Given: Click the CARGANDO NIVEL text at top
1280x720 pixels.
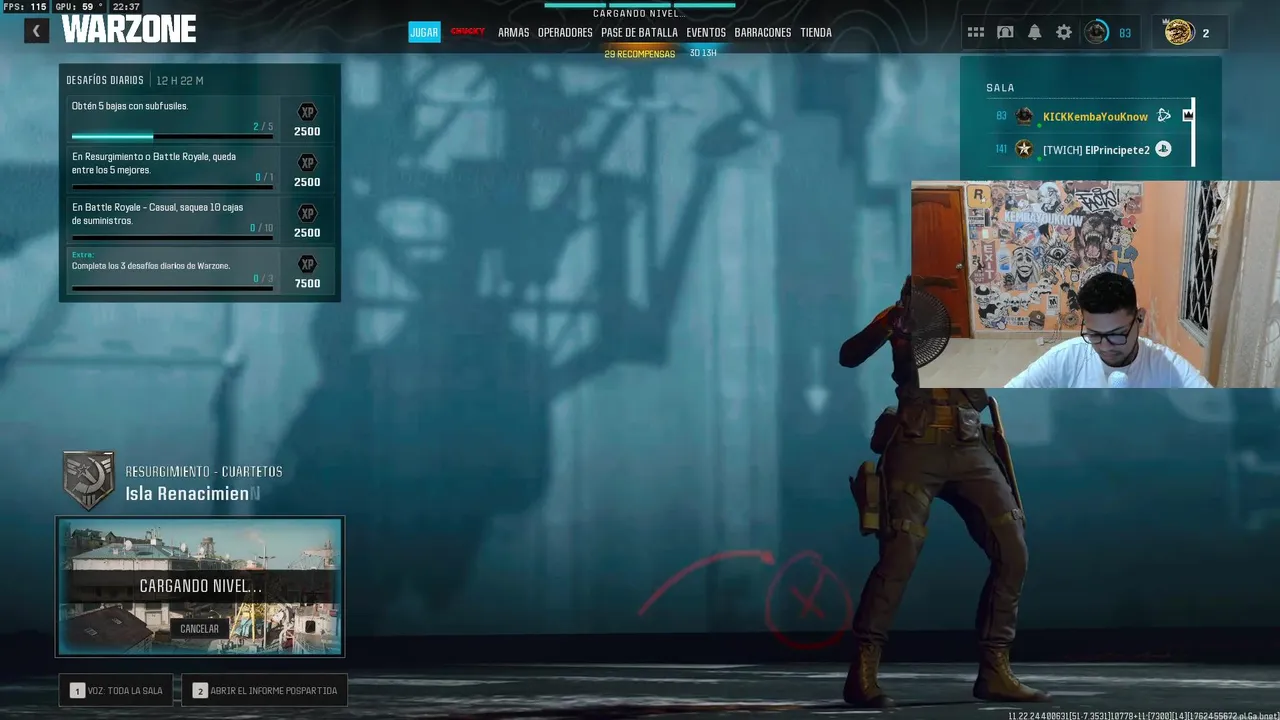Looking at the screenshot, I should (x=639, y=14).
